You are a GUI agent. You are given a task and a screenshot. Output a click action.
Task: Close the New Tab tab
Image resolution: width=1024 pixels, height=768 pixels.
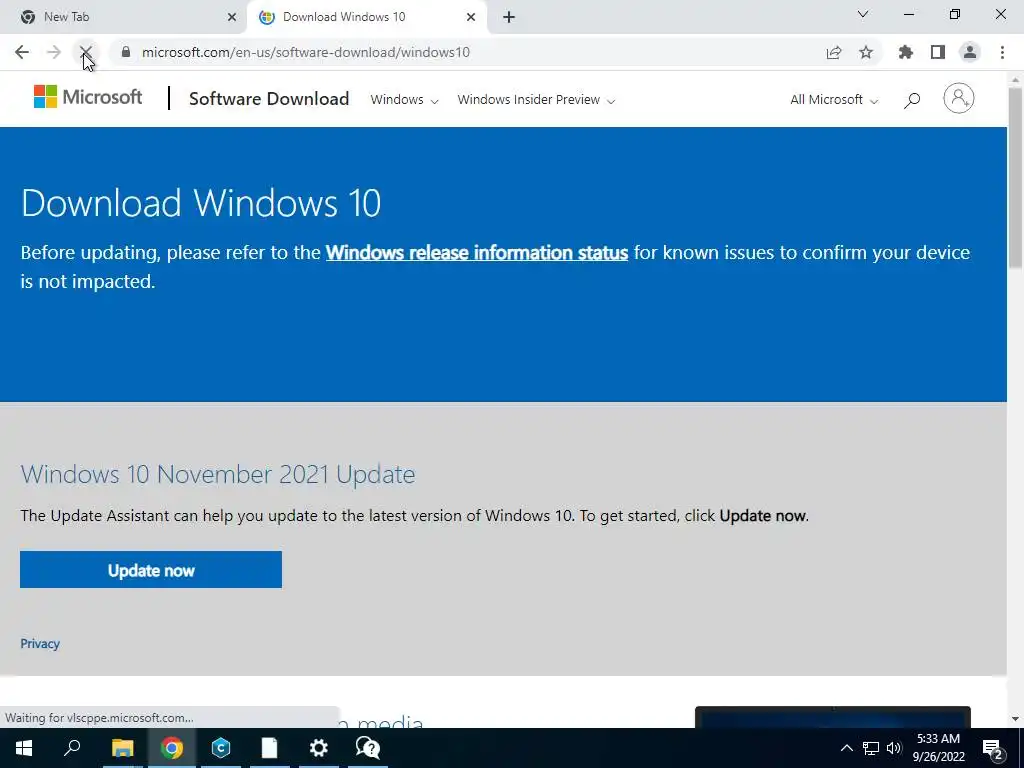point(232,17)
